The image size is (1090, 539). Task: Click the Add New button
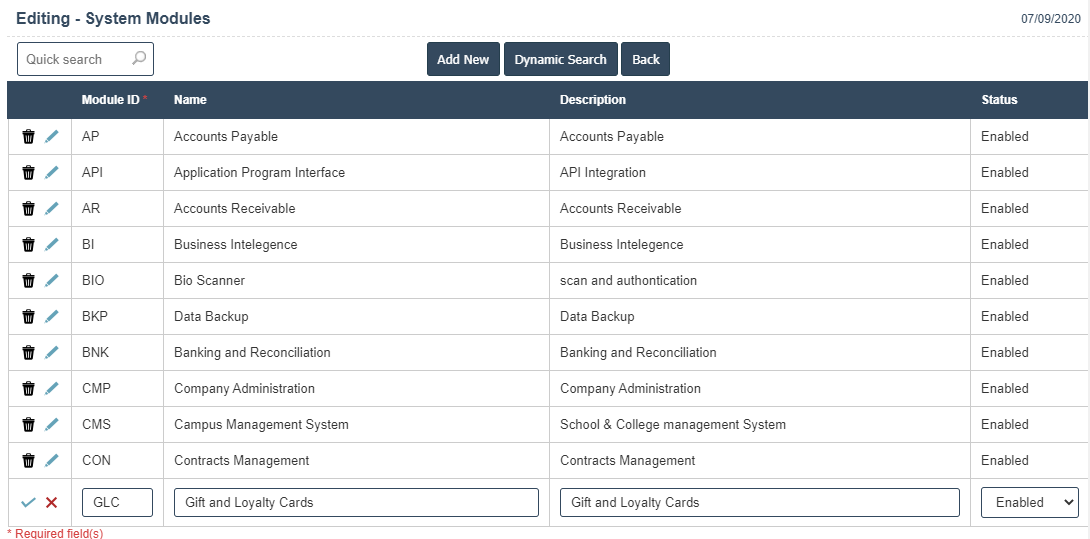pos(463,59)
